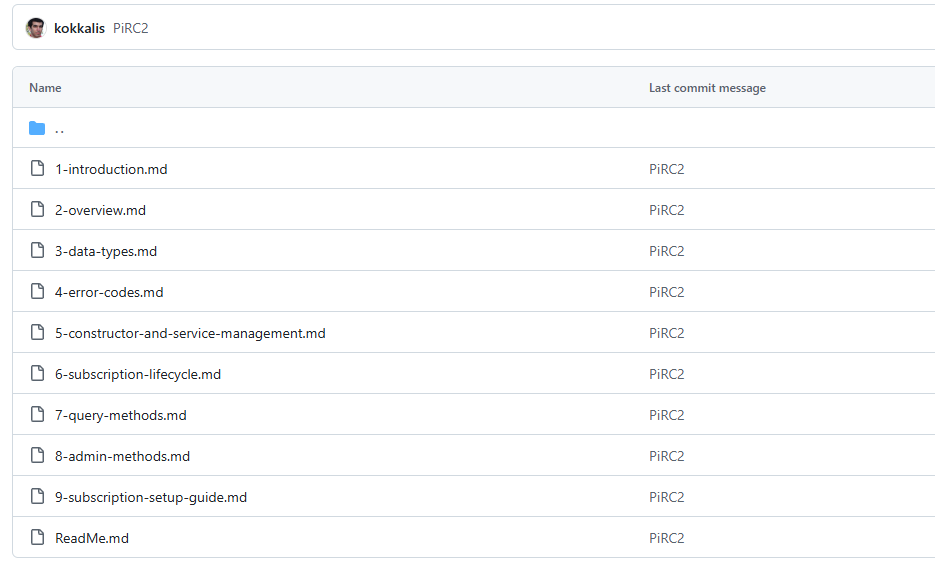Open the PiRC2 commit message in header
This screenshot has height=571, width=935.
[130, 28]
